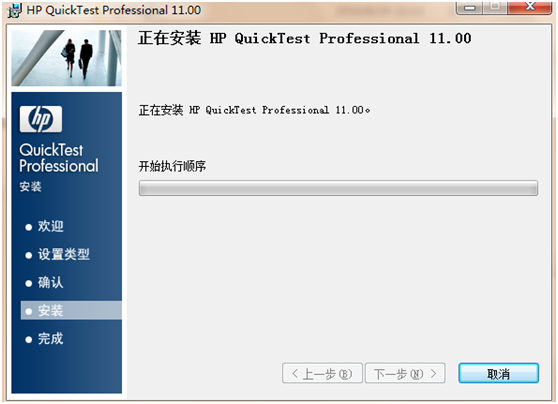Click the business people banner image
The image size is (558, 404).
(67, 58)
